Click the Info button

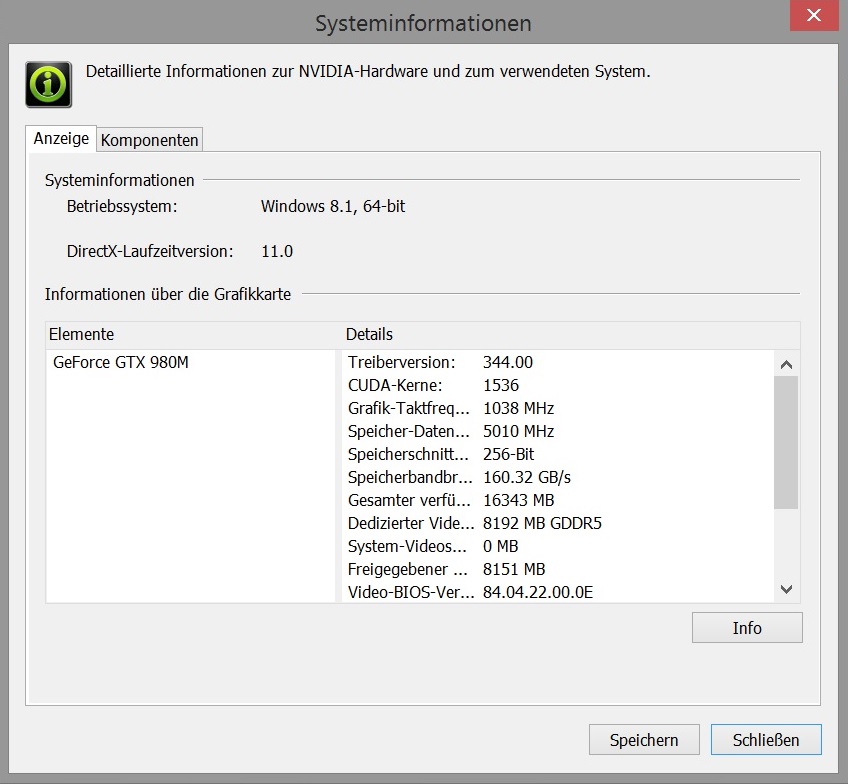click(x=747, y=628)
